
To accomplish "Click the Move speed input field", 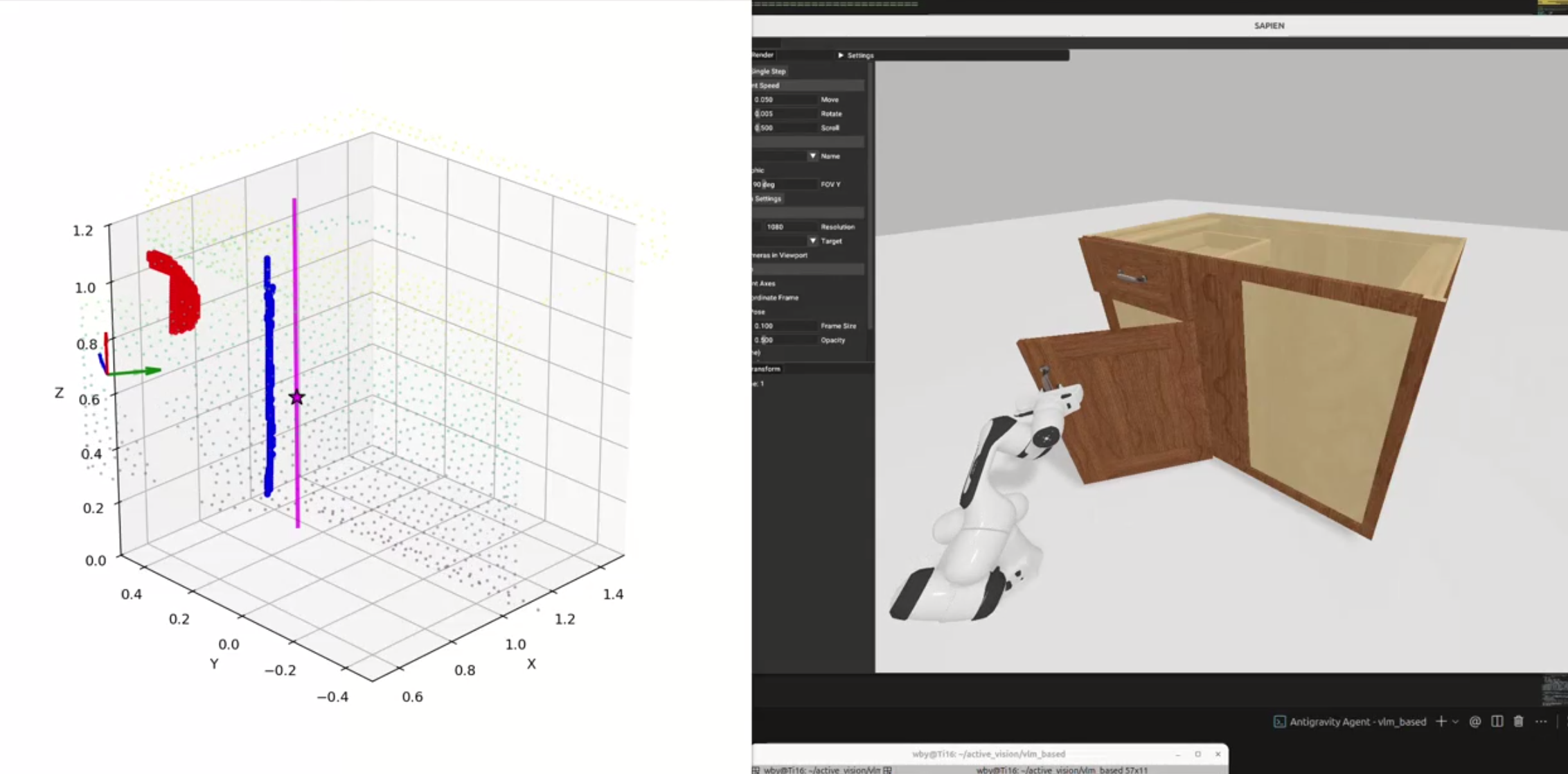I will [x=784, y=100].
